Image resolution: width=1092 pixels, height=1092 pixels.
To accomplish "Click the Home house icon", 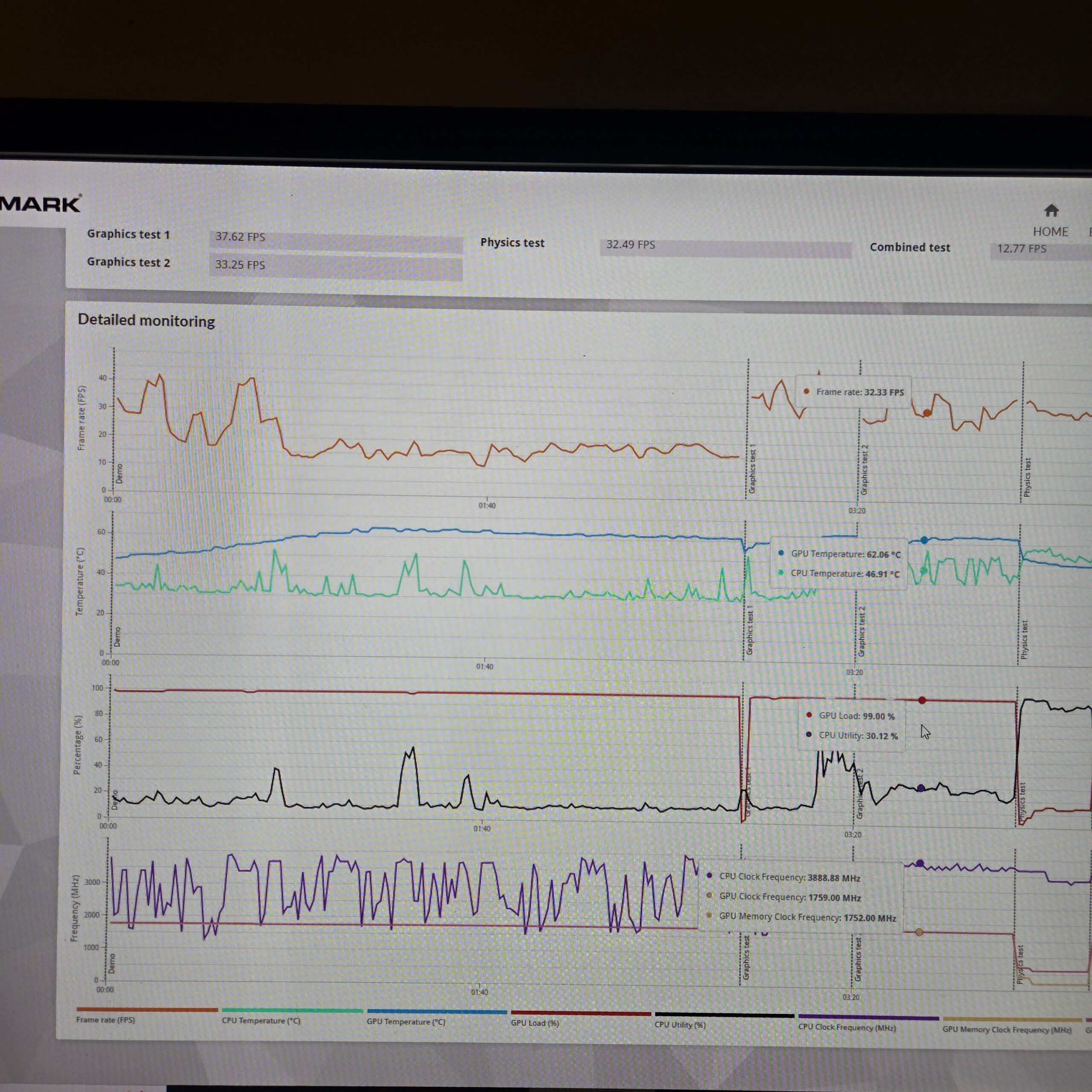I will coord(1051,211).
